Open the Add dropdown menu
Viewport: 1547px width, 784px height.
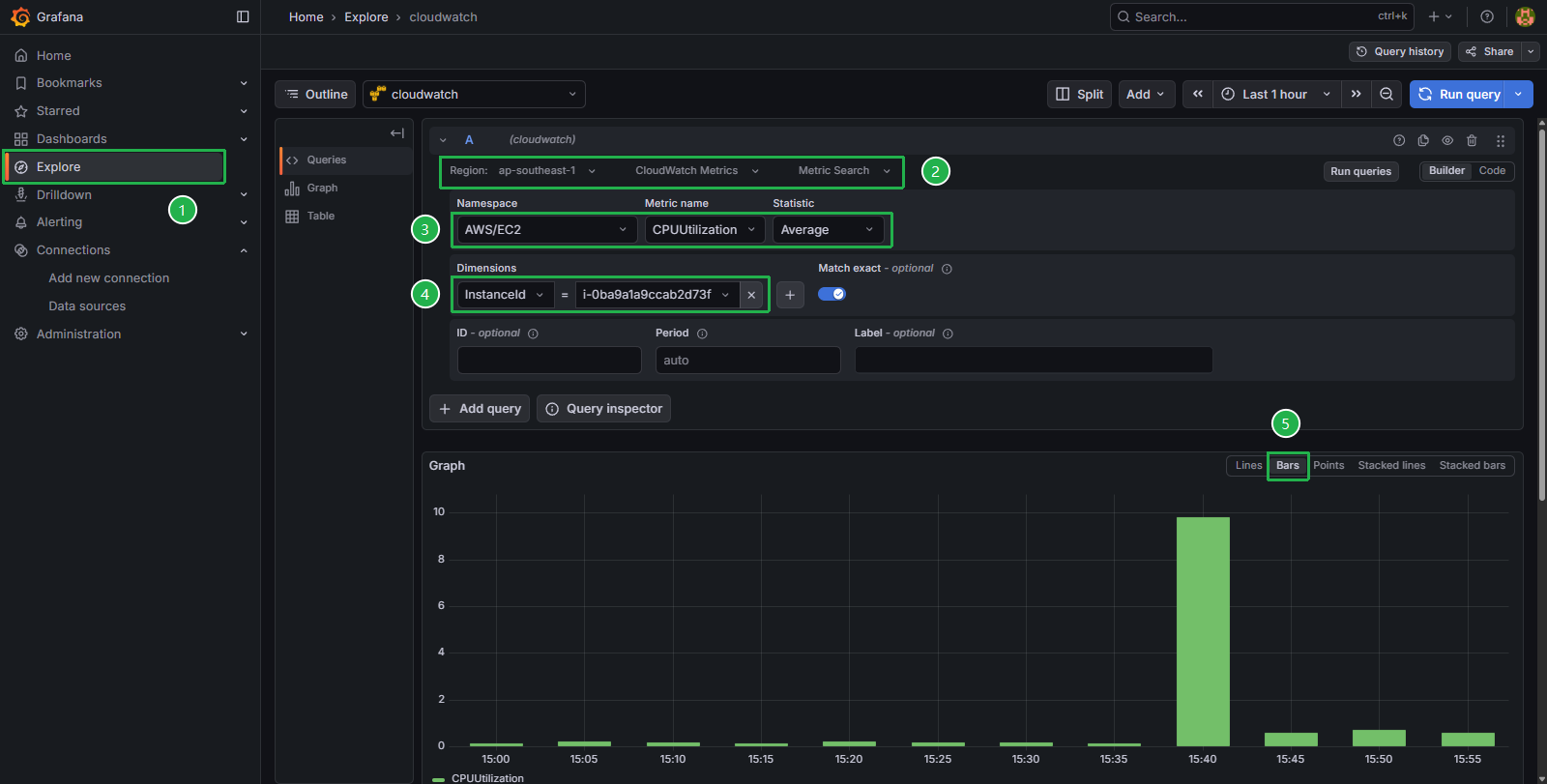(1146, 94)
